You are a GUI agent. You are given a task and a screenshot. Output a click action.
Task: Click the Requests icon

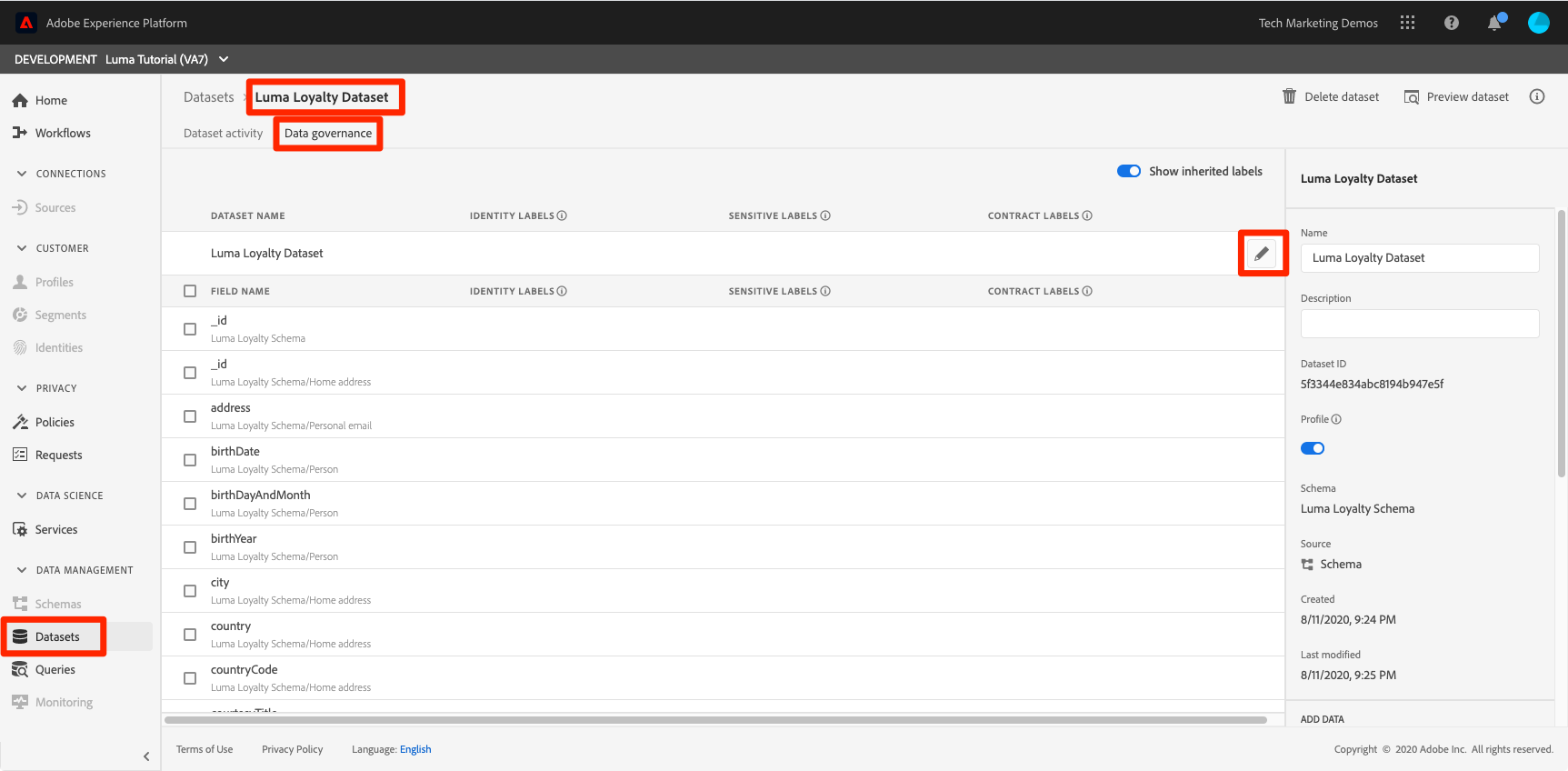coord(20,455)
